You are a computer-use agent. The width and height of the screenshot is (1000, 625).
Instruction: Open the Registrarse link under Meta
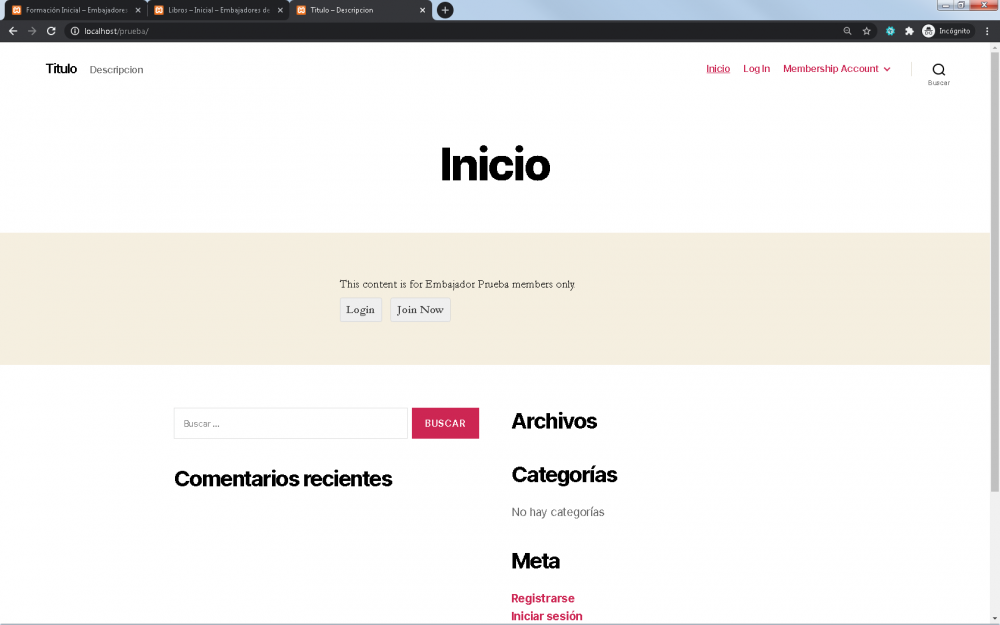(x=543, y=598)
